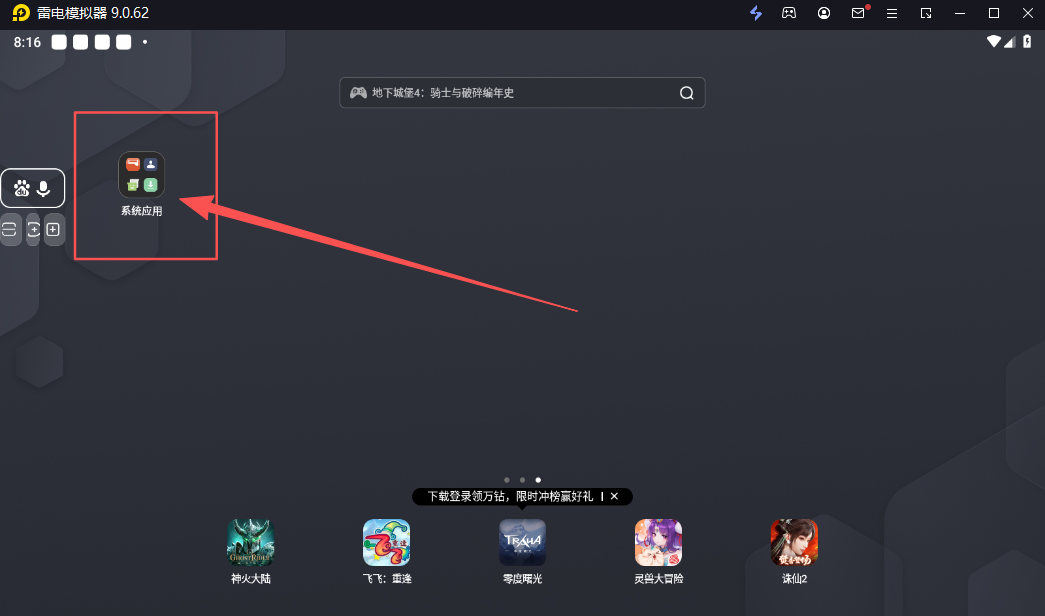Open the hamburger settings menu

892,13
